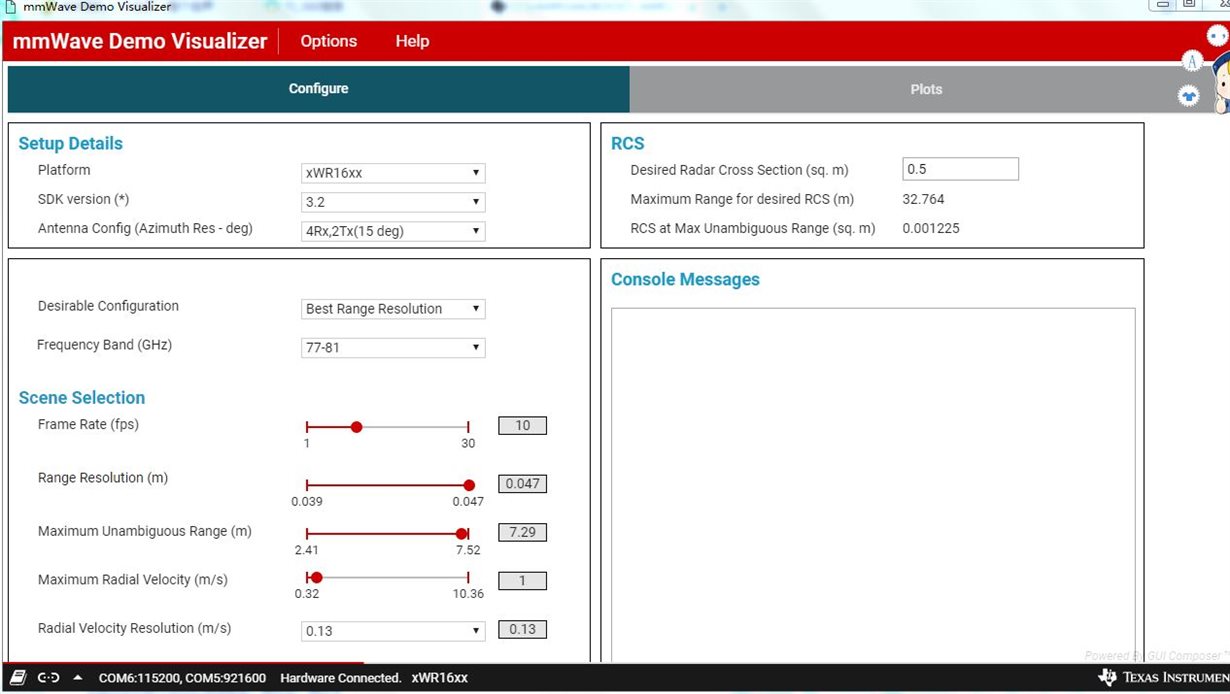
Task: Click the Scene Selection section heading
Action: (82, 398)
